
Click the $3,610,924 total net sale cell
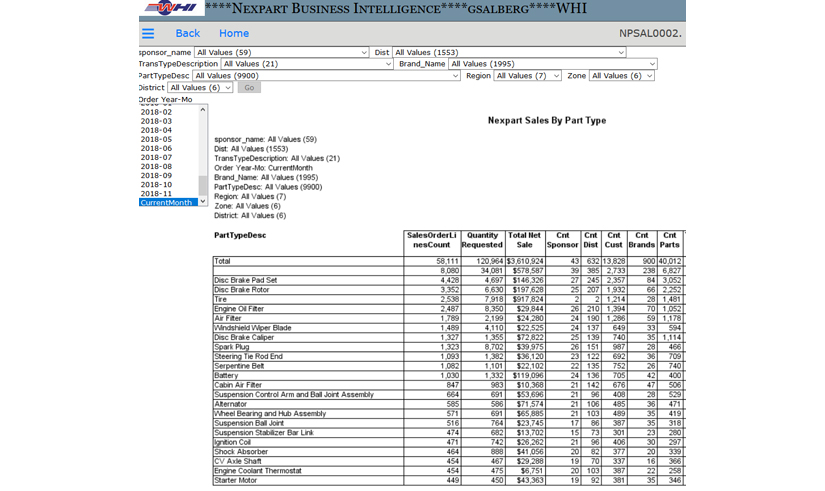click(x=525, y=261)
